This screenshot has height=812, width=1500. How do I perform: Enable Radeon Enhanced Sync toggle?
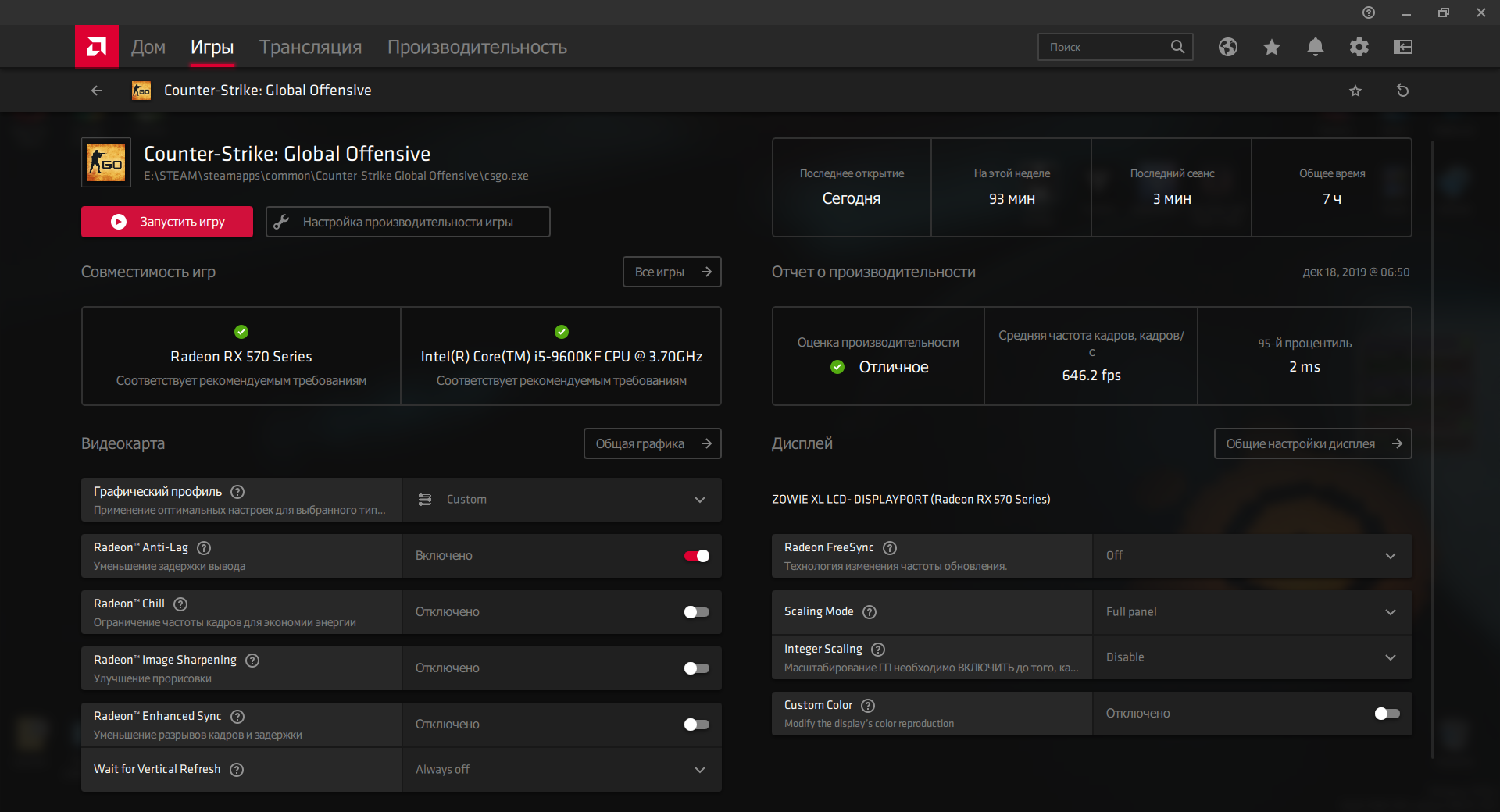pos(697,725)
